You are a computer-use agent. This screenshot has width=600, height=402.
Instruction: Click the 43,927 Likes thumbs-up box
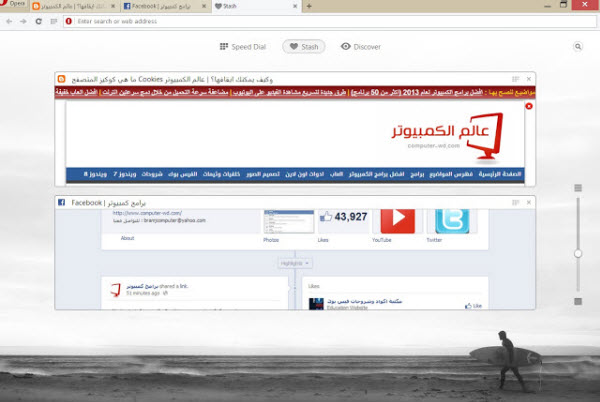[x=343, y=221]
